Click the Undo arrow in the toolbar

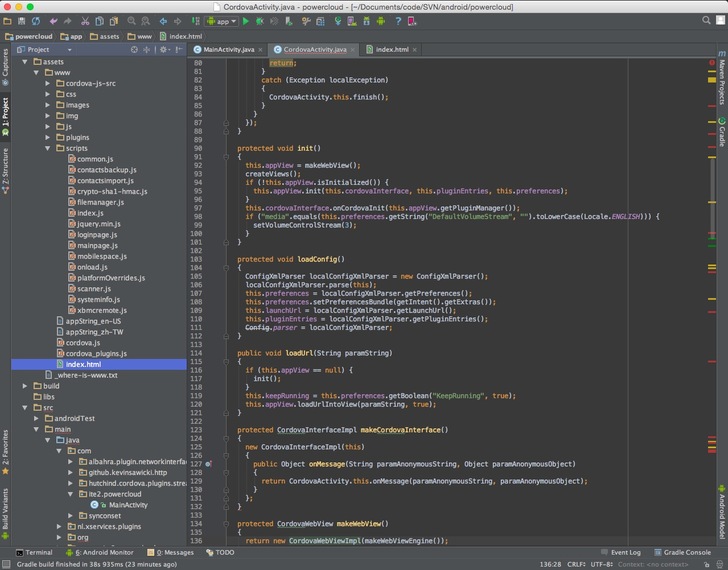coord(54,20)
